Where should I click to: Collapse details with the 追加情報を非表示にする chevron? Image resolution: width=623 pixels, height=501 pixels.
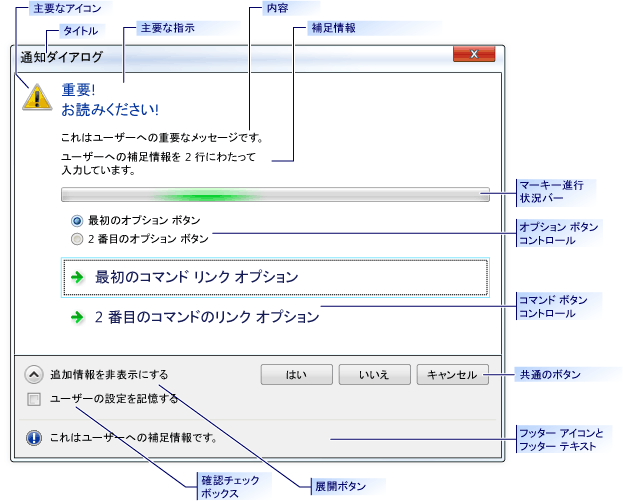pyautogui.click(x=34, y=374)
